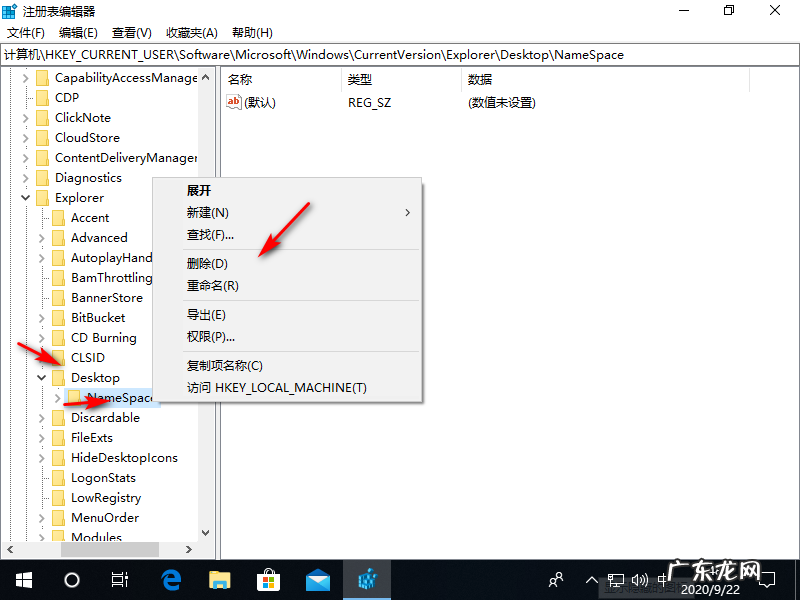
Task: Click the registry path address bar
Action: point(400,54)
